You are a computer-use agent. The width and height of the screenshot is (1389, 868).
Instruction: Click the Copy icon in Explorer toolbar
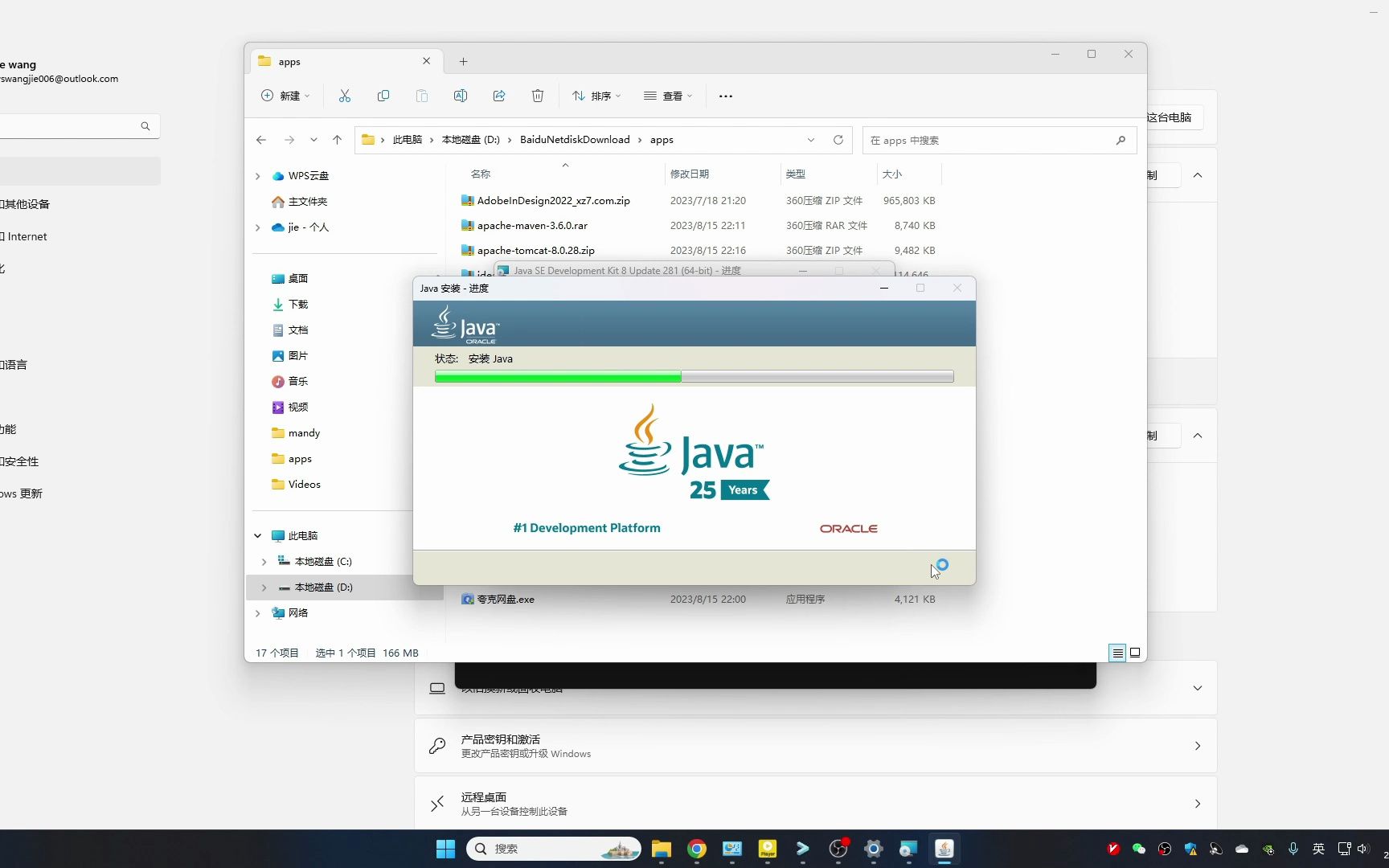(x=383, y=96)
